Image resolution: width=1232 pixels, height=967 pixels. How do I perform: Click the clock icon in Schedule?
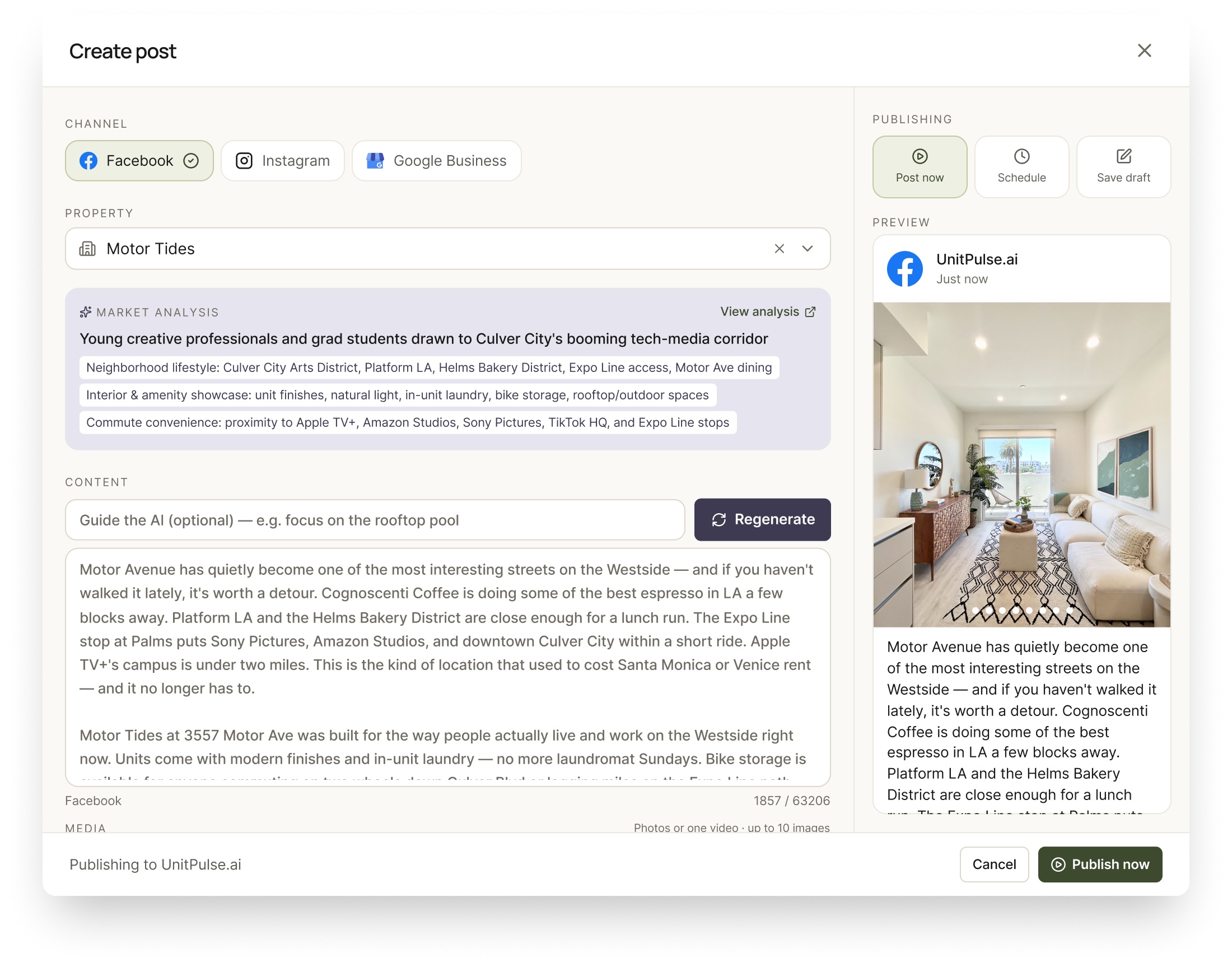click(x=1021, y=156)
